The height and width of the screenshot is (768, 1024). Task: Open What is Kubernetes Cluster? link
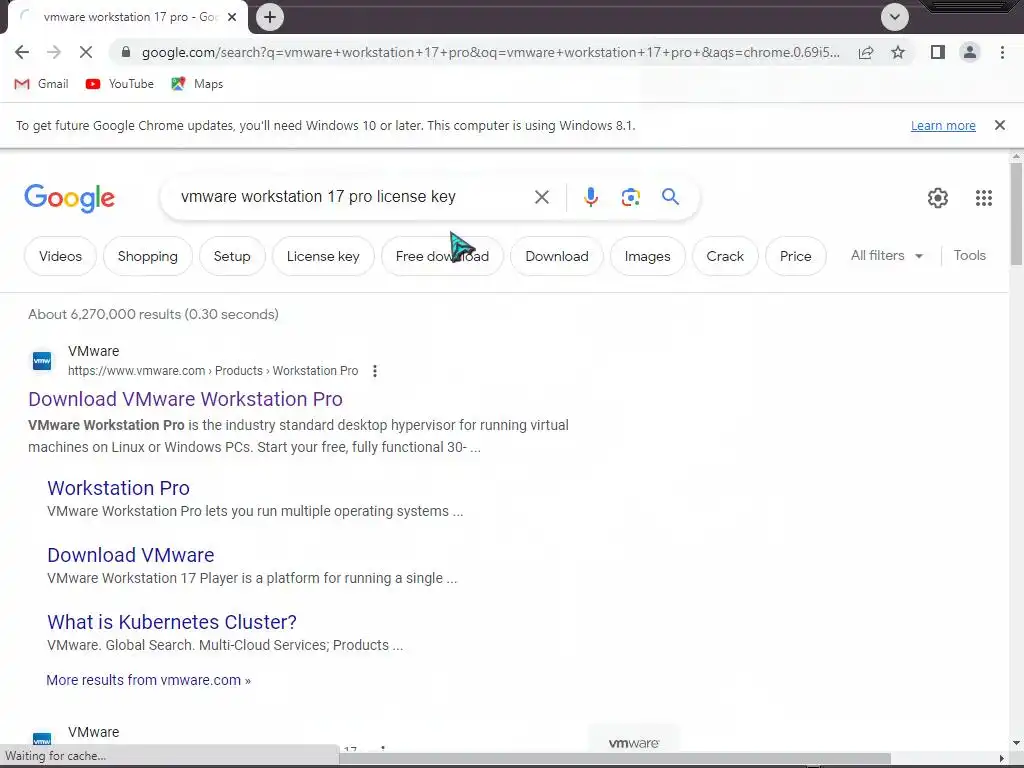(x=172, y=622)
